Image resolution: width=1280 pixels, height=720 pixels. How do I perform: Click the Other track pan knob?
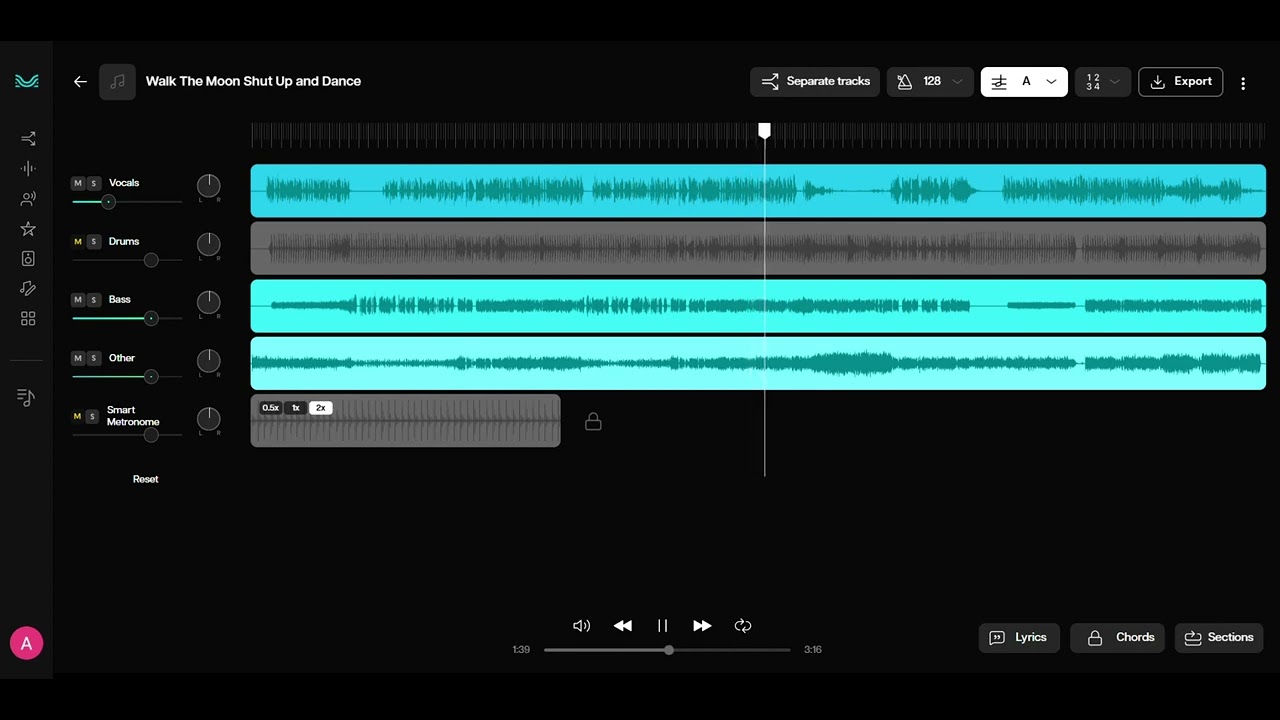click(208, 360)
